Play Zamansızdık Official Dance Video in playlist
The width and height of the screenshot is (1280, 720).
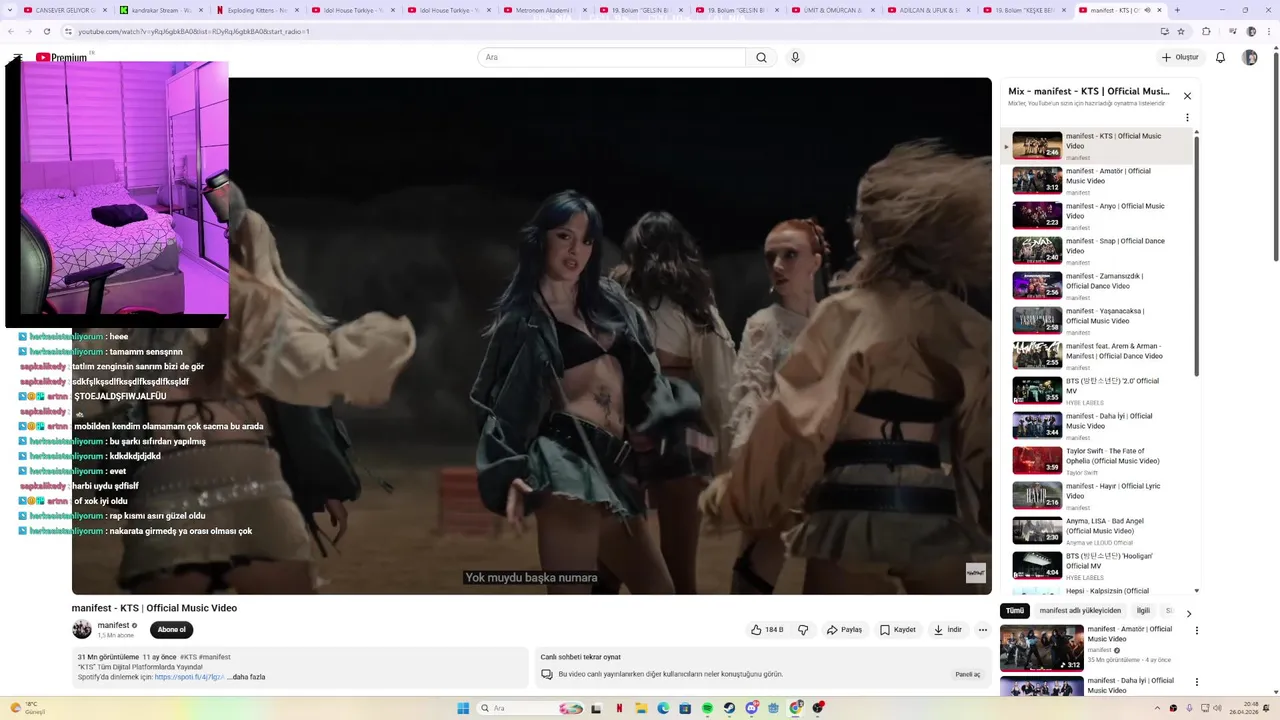pos(1096,286)
